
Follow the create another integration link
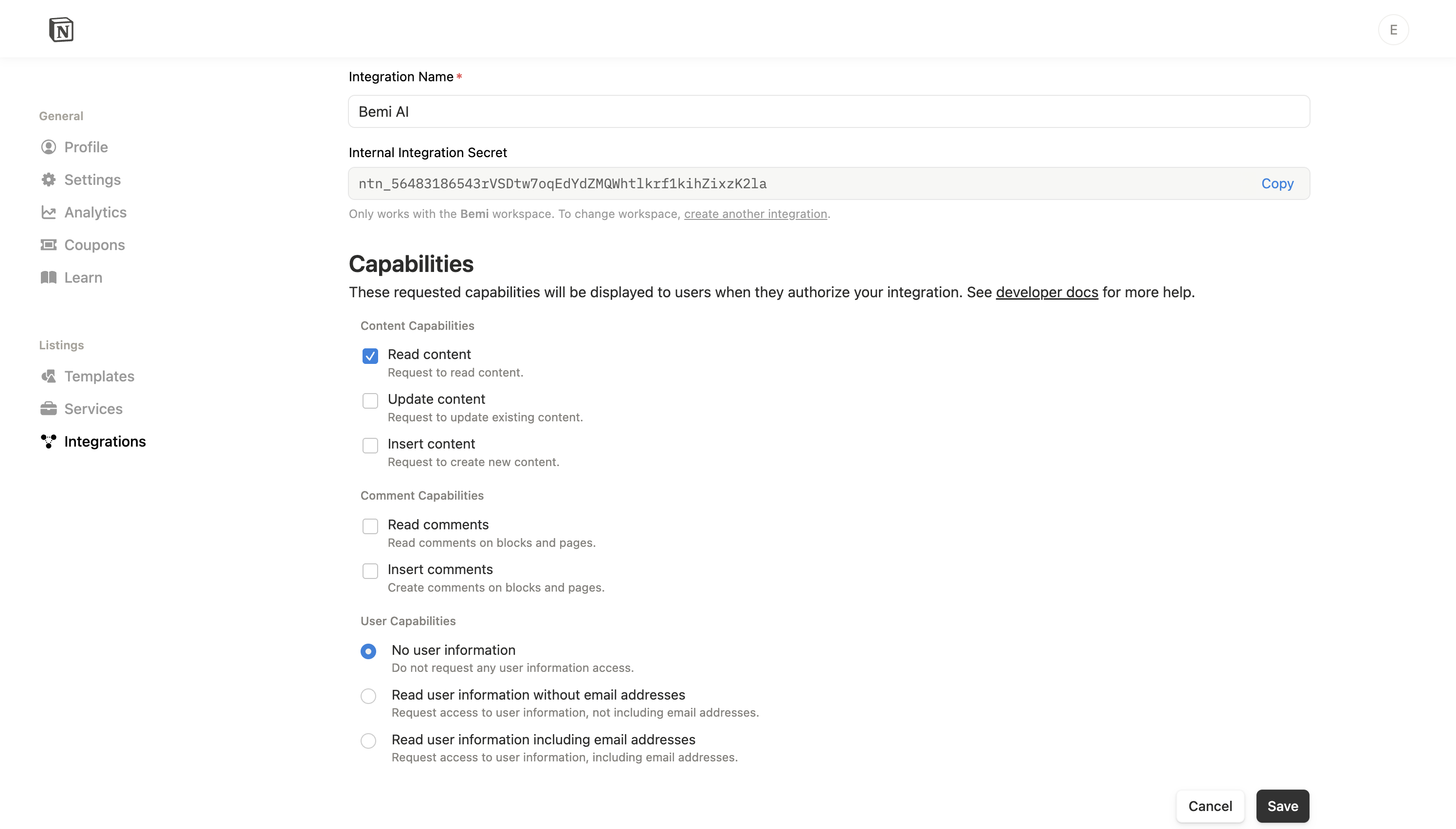tap(755, 214)
